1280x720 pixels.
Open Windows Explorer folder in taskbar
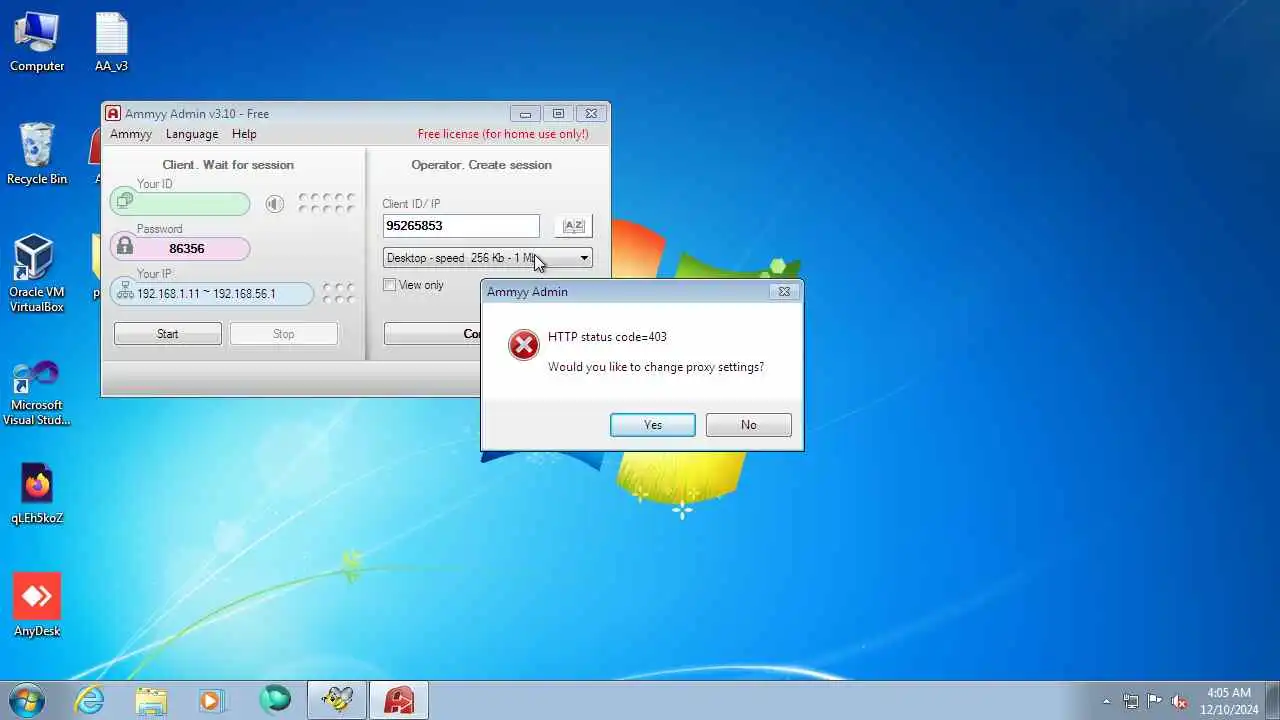pos(152,700)
